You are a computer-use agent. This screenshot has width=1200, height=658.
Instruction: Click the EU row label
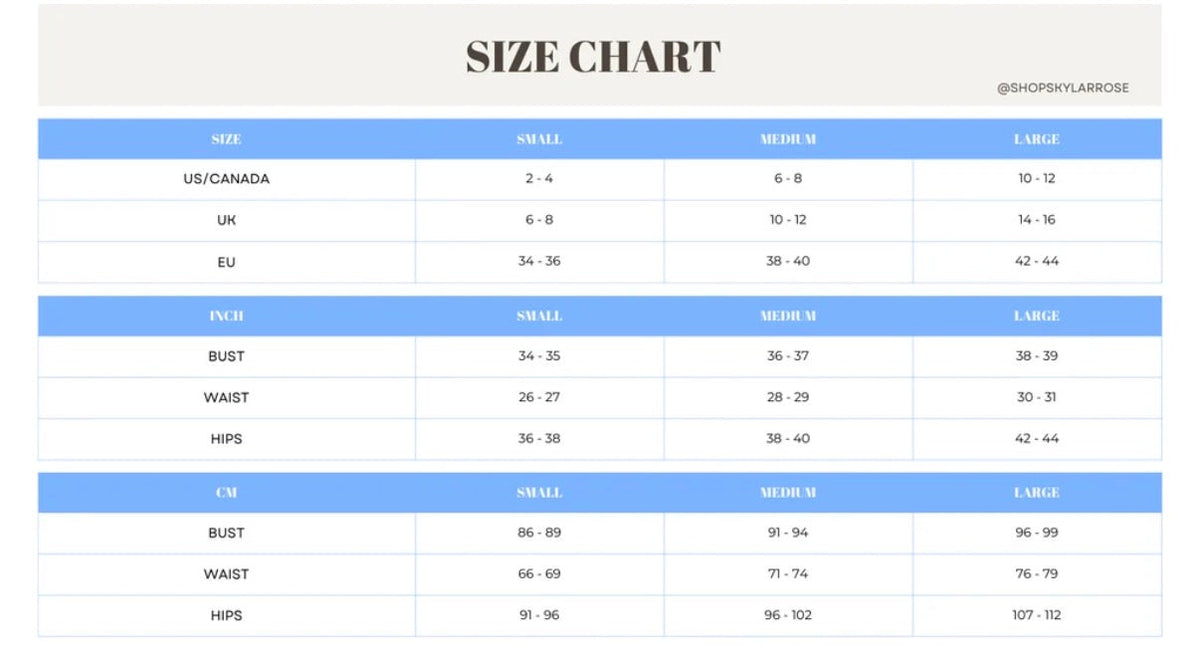(x=226, y=262)
